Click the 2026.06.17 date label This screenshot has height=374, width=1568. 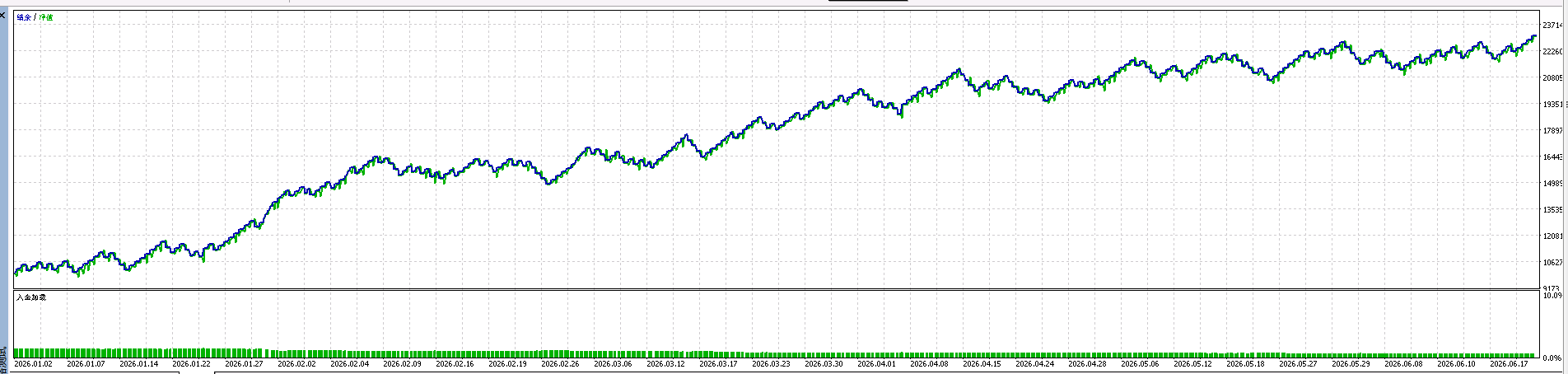pyautogui.click(x=1509, y=363)
